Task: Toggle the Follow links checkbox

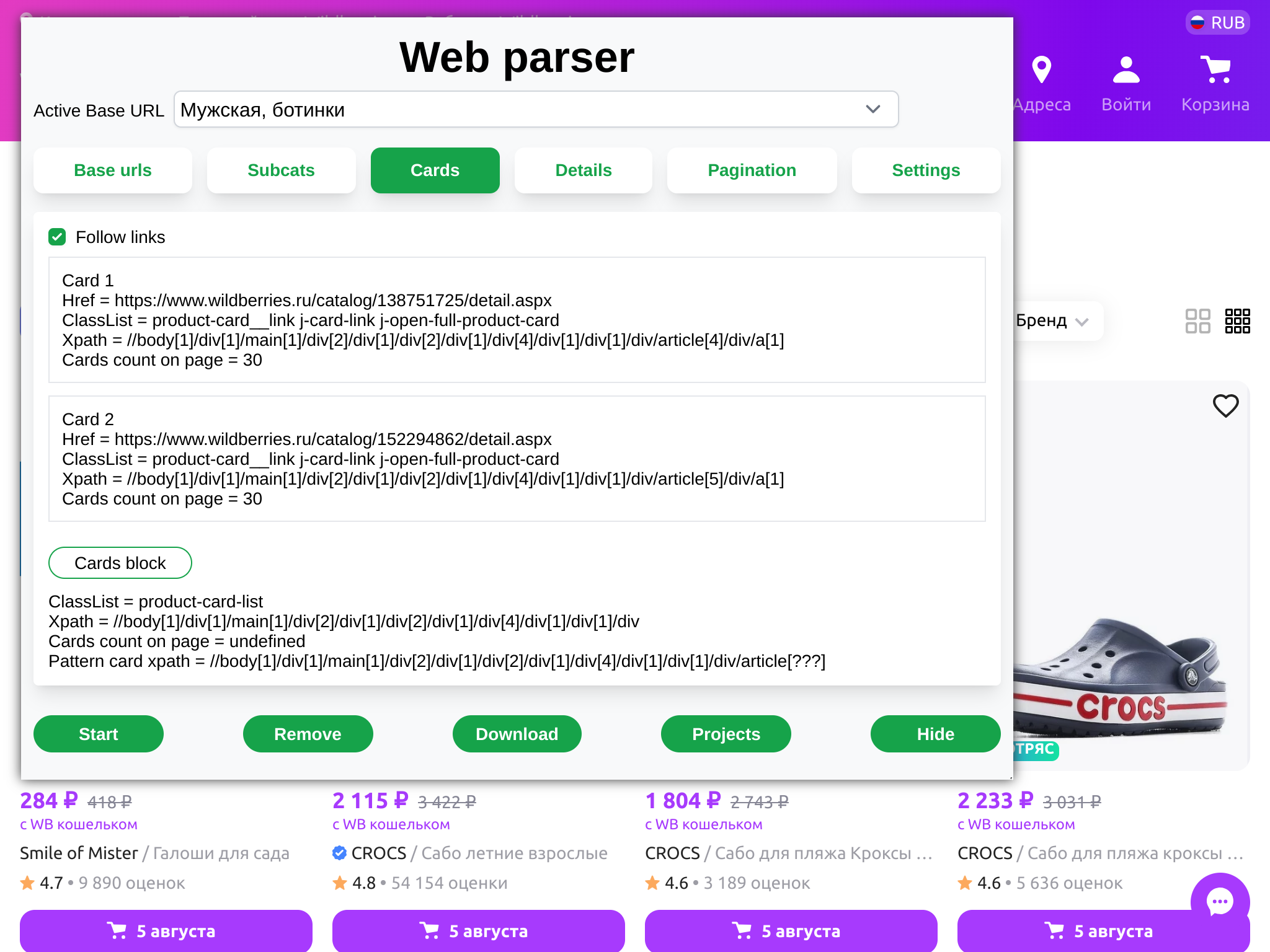Action: coord(58,237)
